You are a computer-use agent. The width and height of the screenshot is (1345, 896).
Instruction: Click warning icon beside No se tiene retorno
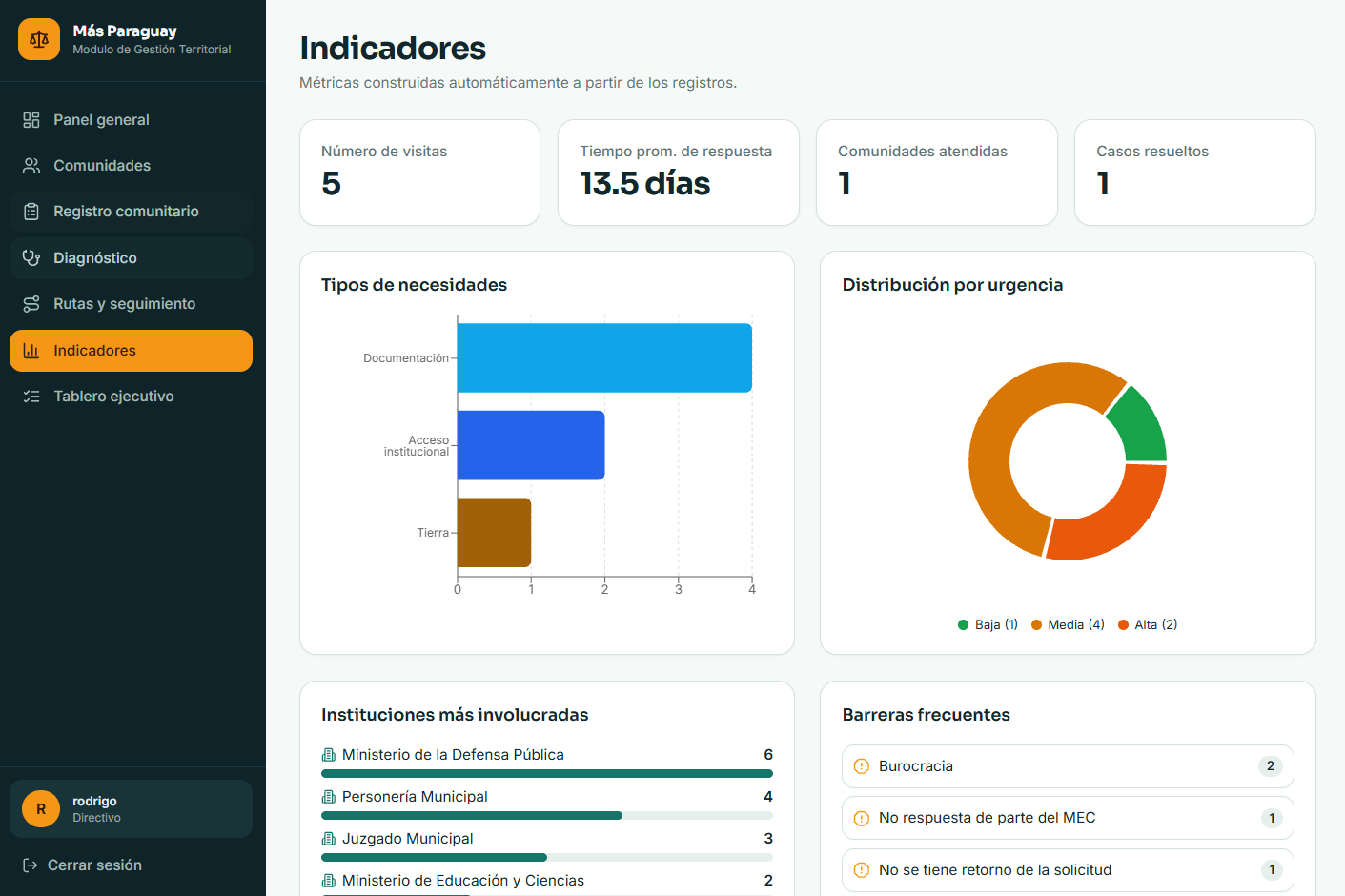(x=862, y=870)
